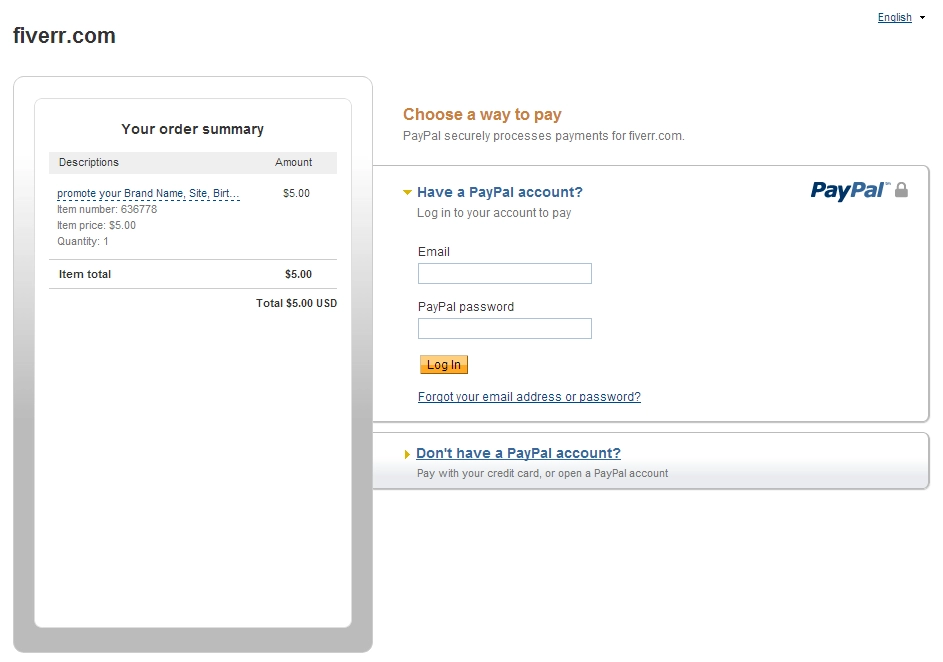Focus the PayPal password field
The width and height of the screenshot is (943, 662).
pos(504,328)
